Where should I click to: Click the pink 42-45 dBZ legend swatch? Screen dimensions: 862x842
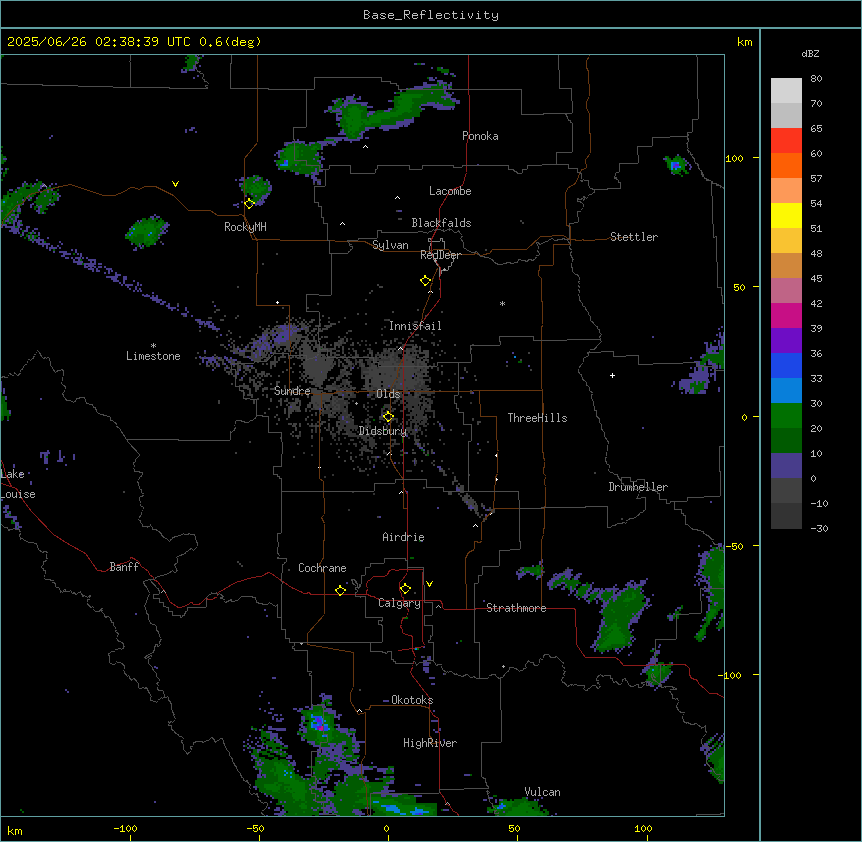tap(786, 291)
